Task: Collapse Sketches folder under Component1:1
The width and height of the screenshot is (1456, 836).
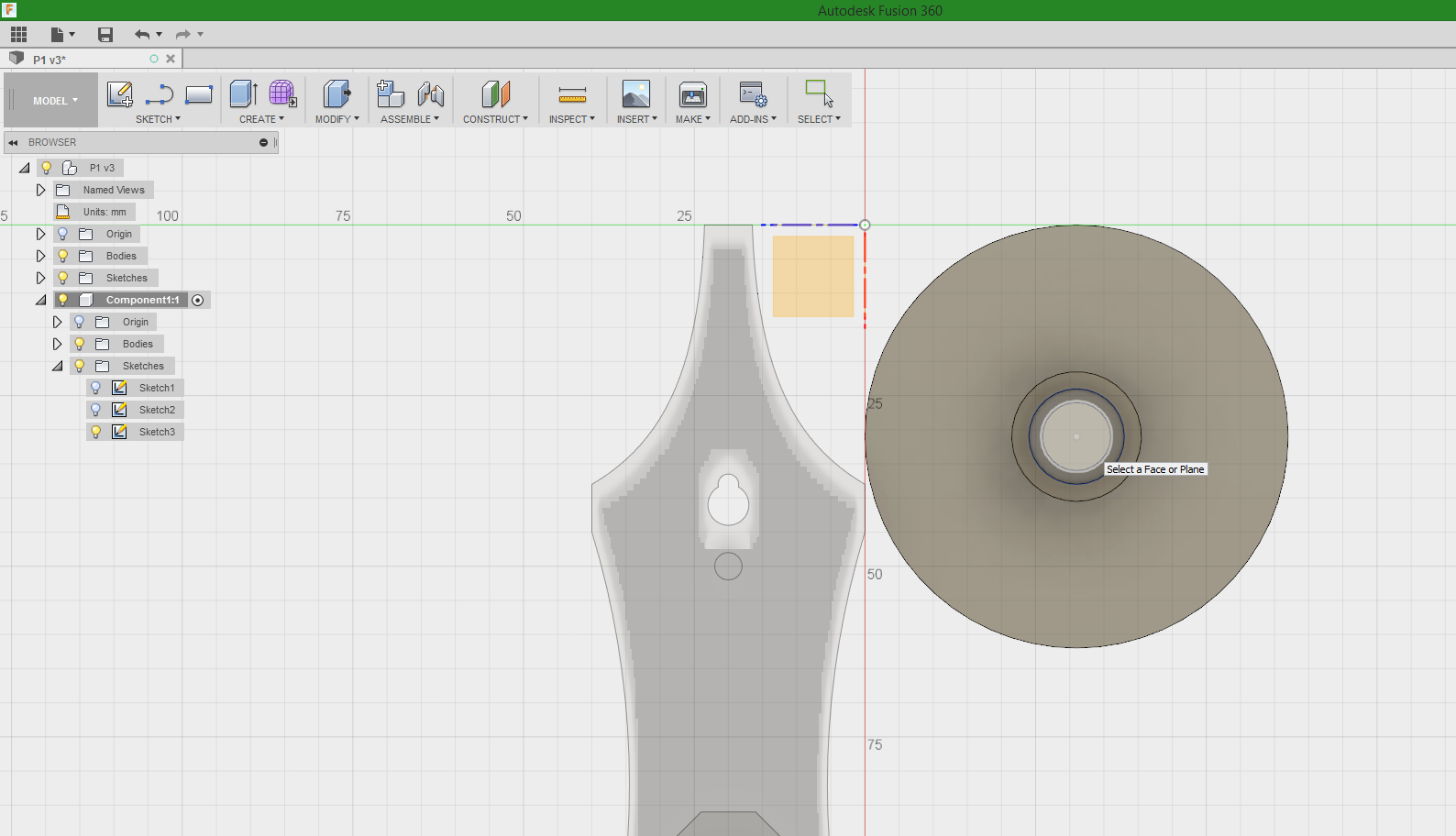Action: coord(58,366)
